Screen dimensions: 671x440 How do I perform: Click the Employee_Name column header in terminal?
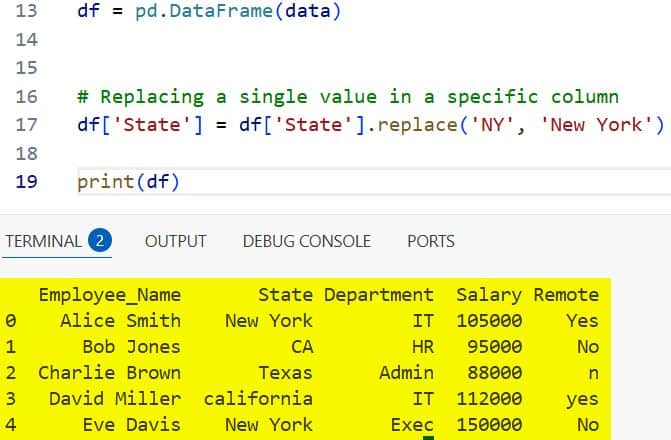point(110,295)
